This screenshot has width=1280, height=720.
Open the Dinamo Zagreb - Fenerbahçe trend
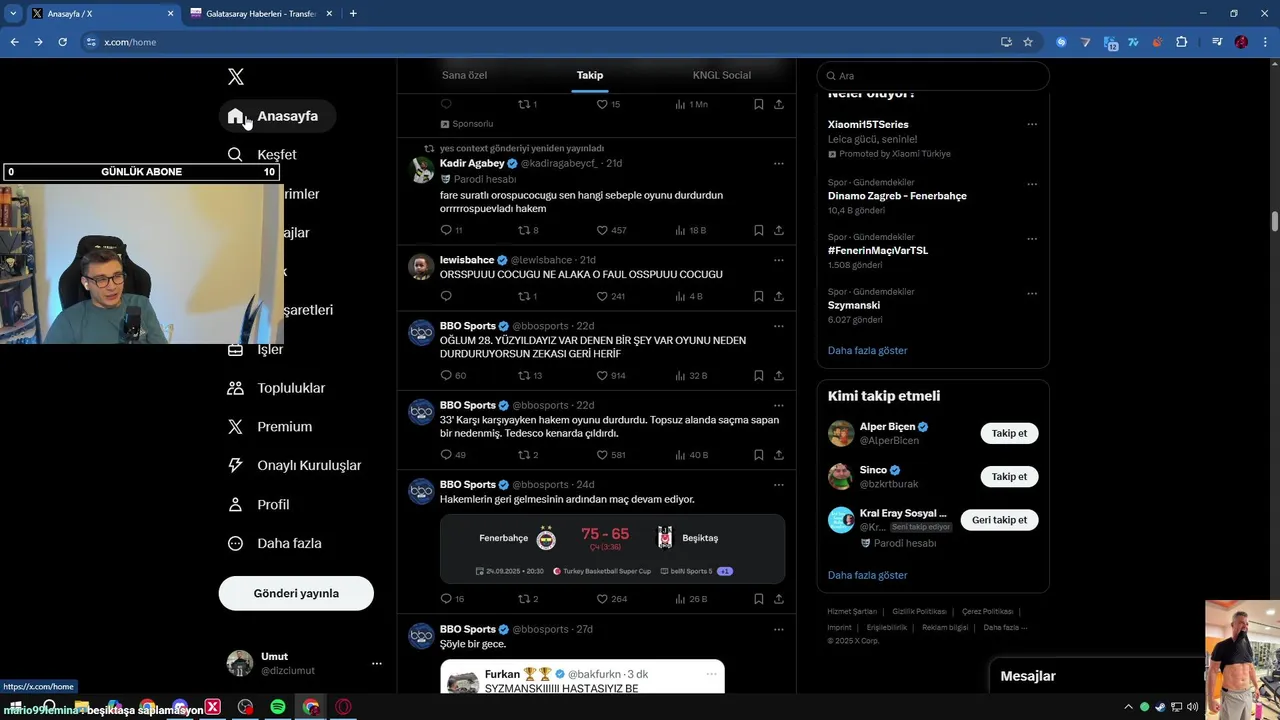(x=897, y=196)
